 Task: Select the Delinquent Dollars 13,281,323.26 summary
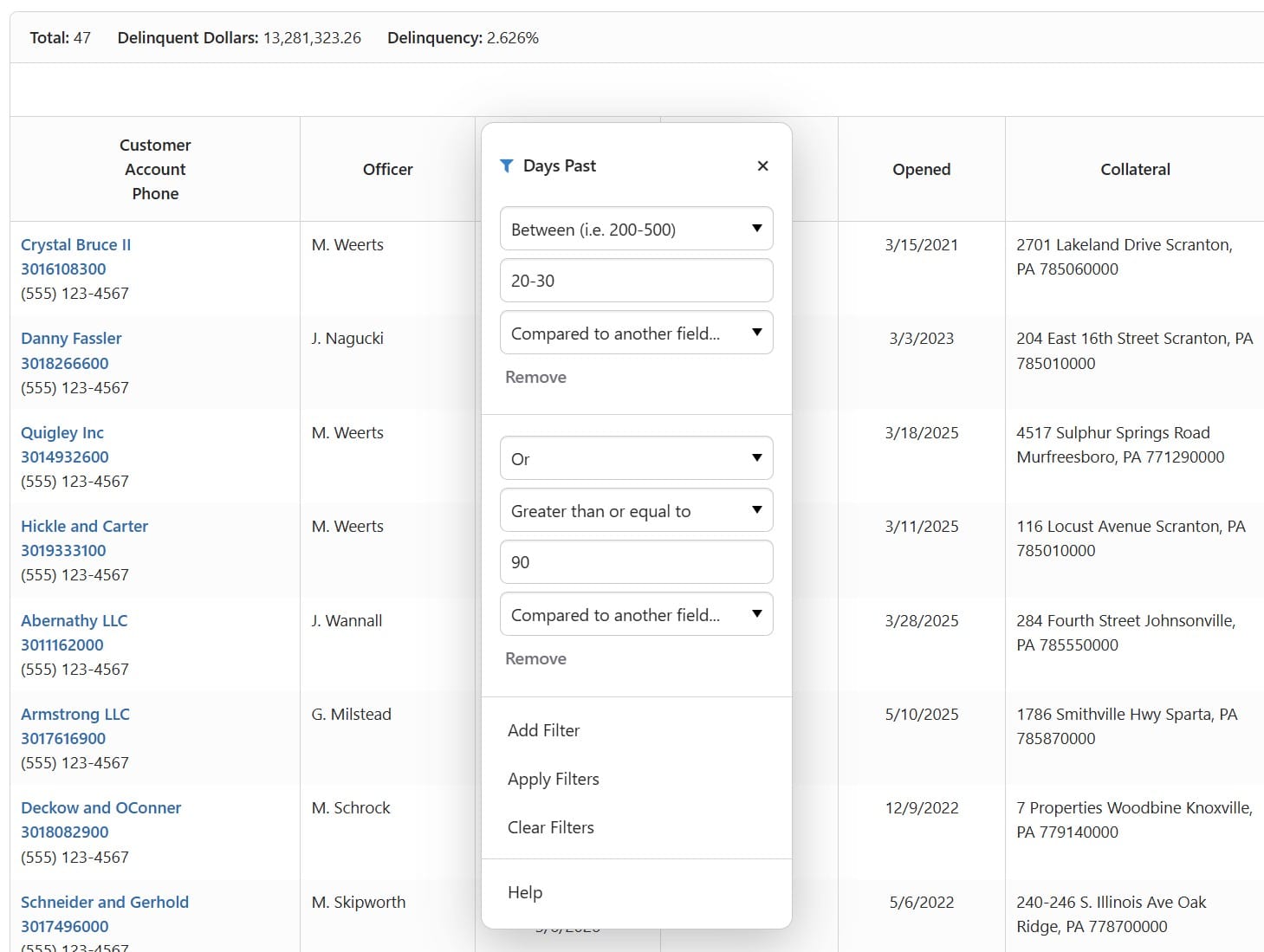pos(239,37)
